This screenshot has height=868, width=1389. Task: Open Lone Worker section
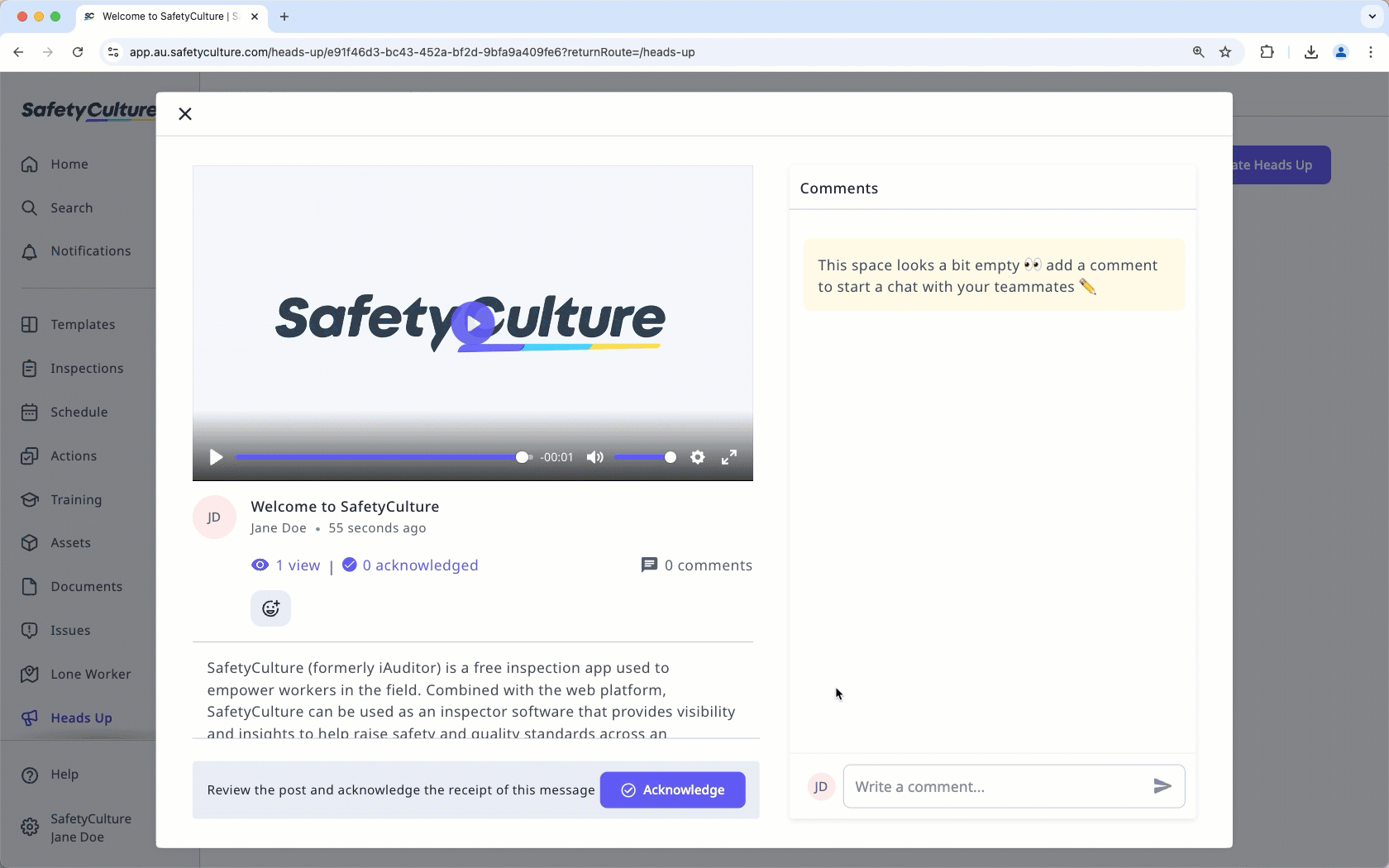tap(76, 675)
